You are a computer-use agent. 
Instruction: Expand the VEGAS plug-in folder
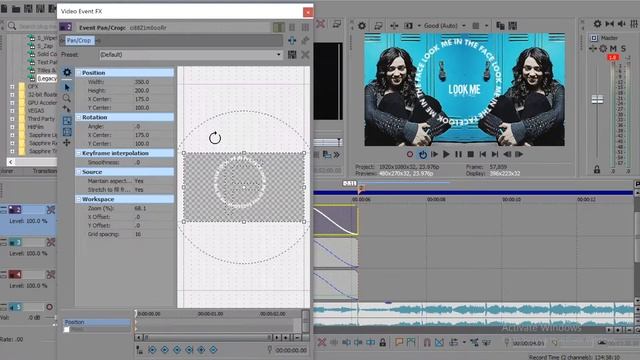12,111
